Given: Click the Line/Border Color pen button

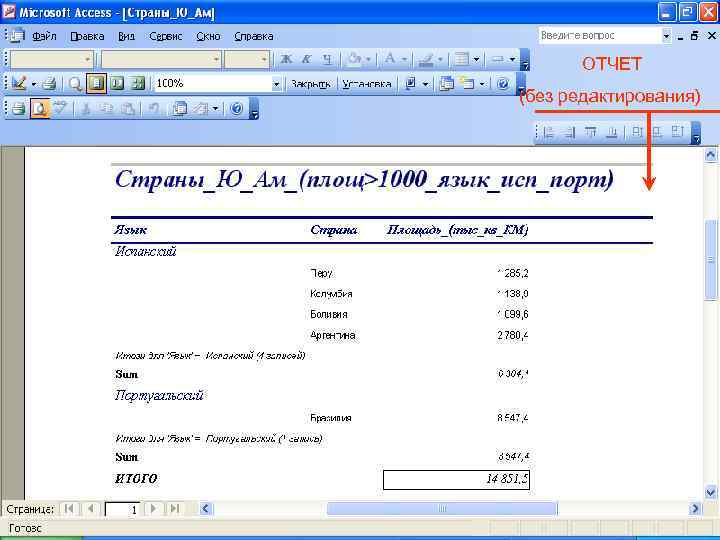Looking at the screenshot, I should point(426,59).
